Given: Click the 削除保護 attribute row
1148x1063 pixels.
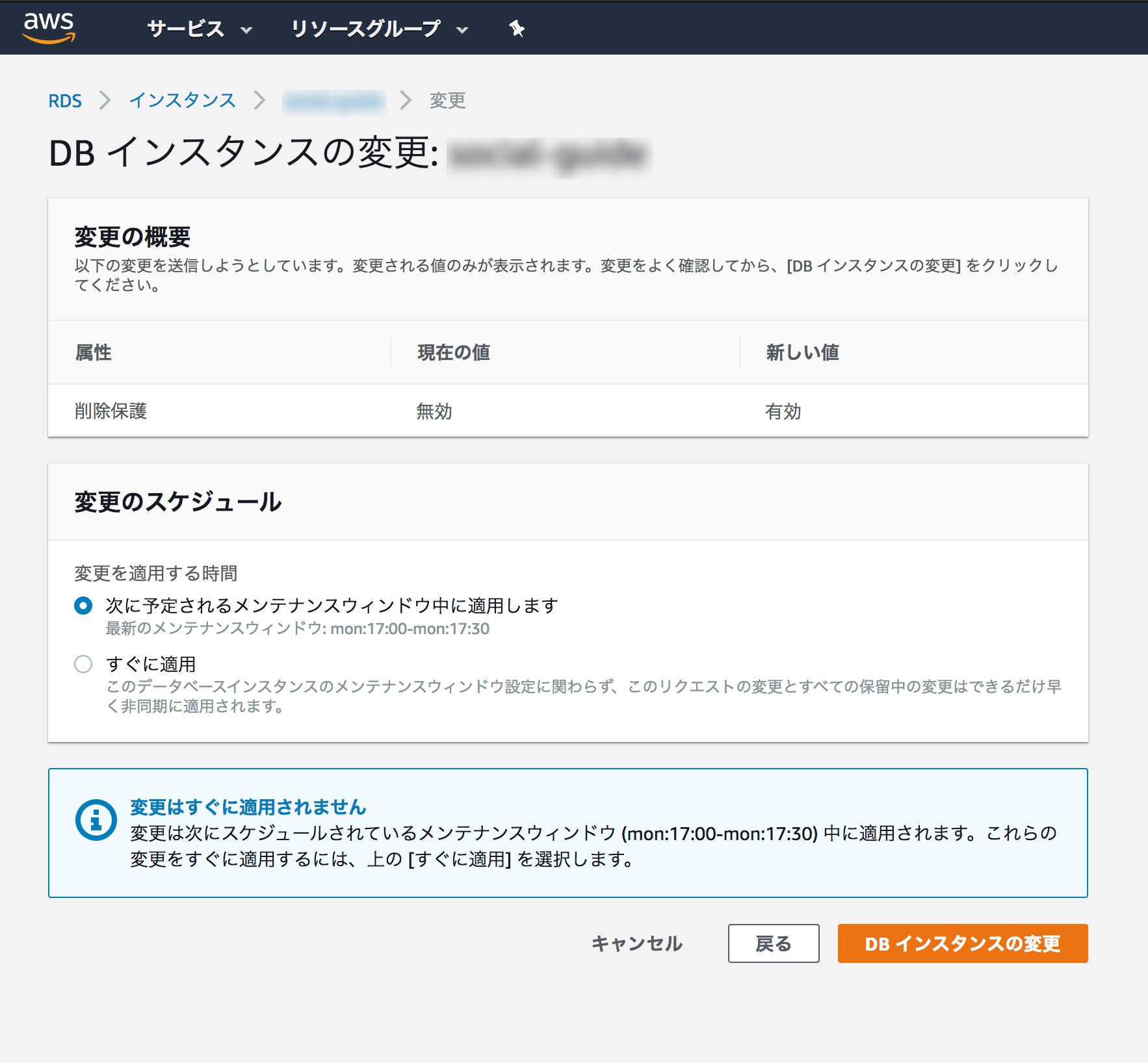Looking at the screenshot, I should (x=110, y=411).
